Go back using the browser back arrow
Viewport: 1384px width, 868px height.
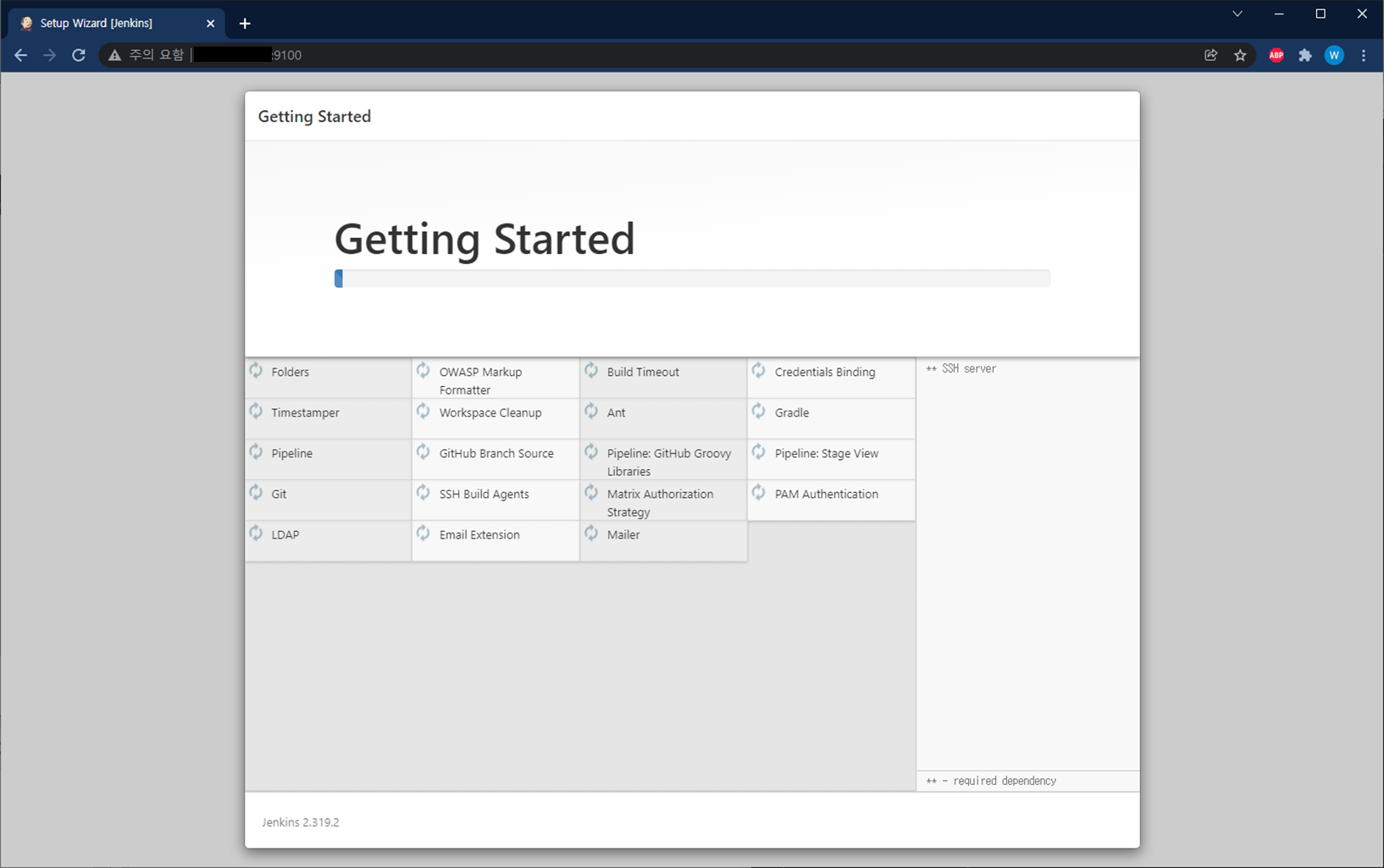pyautogui.click(x=21, y=55)
